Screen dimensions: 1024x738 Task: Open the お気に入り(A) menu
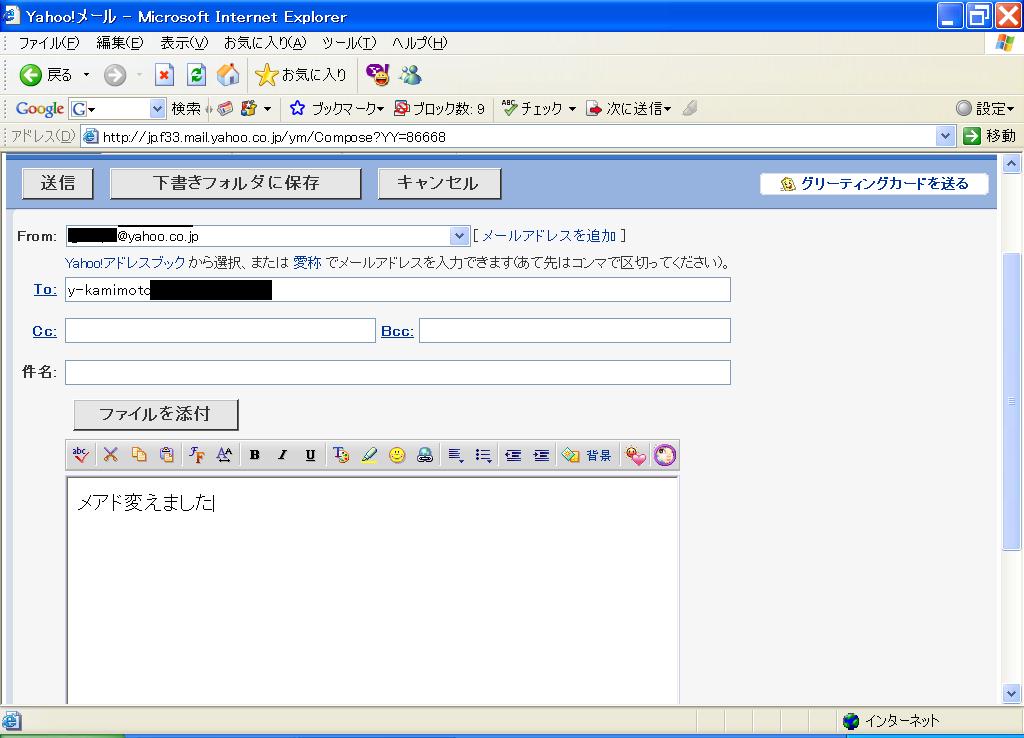click(264, 43)
